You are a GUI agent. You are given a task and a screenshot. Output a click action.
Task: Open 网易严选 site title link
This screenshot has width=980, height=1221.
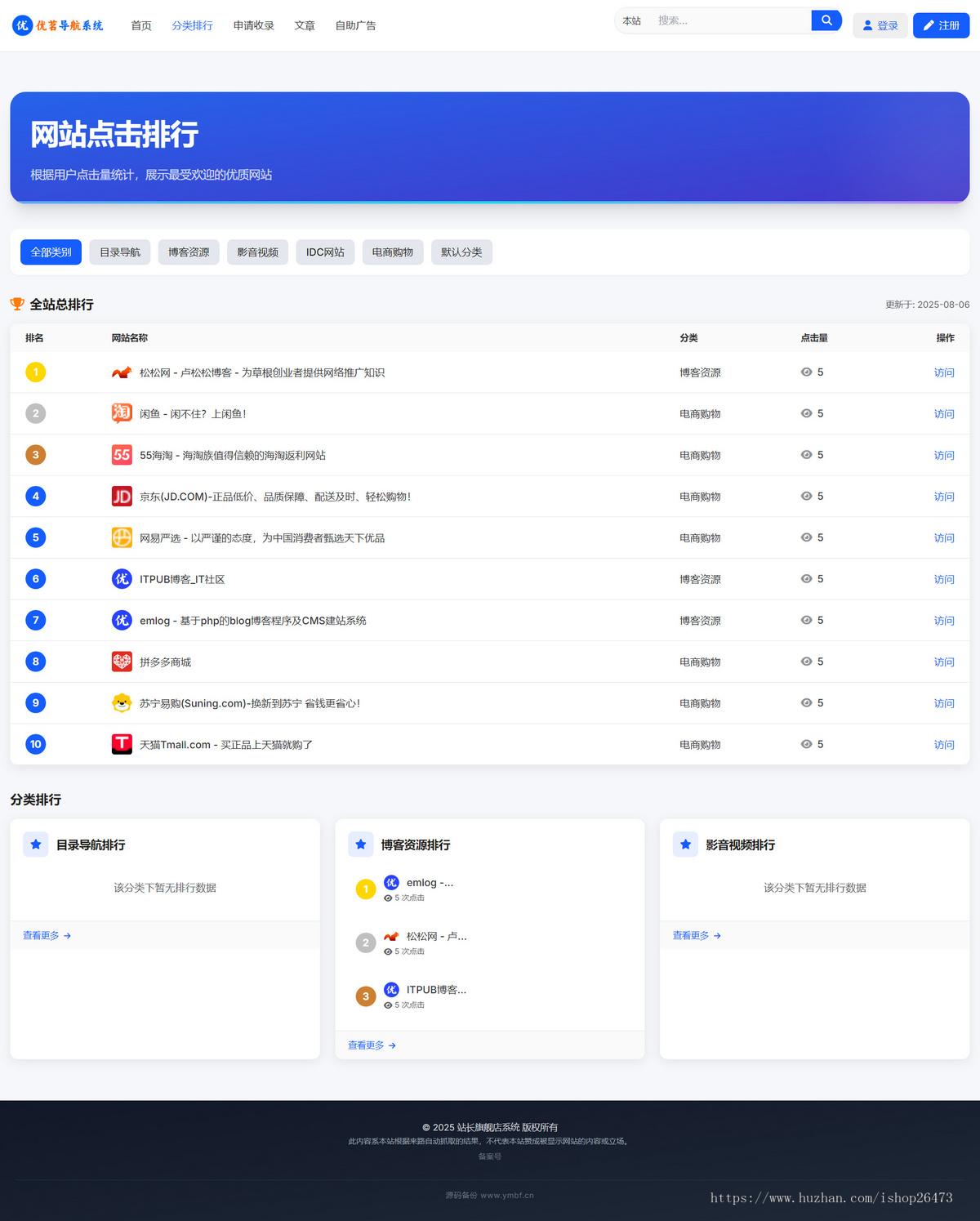click(x=262, y=538)
